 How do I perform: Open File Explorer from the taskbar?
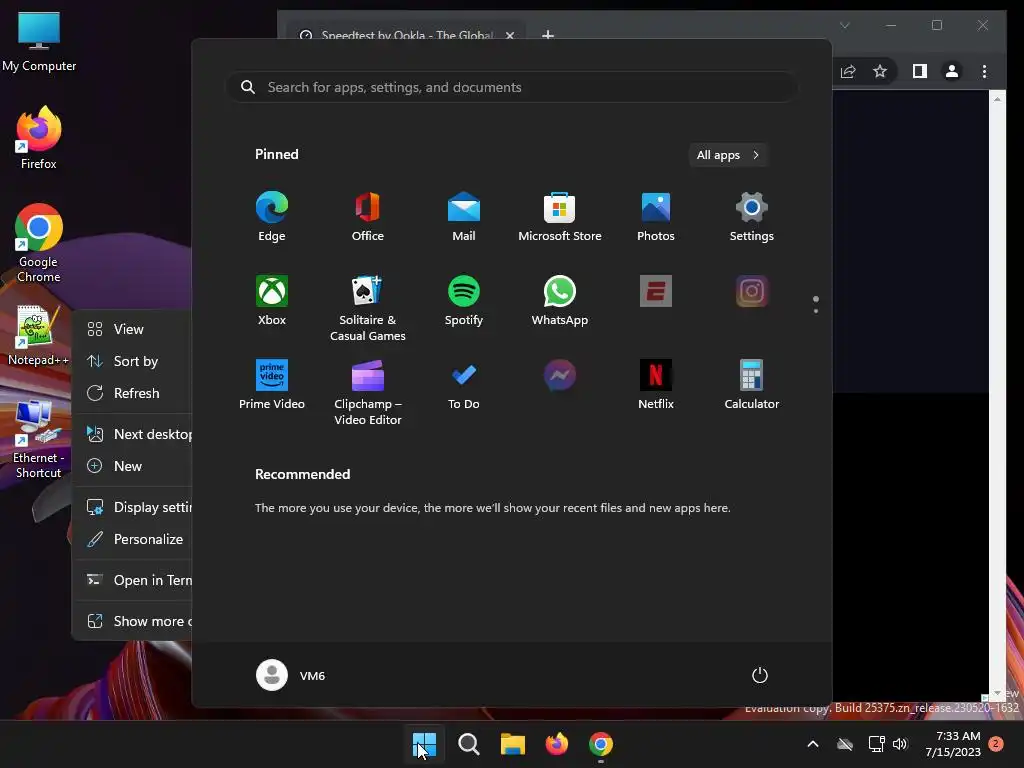point(513,744)
